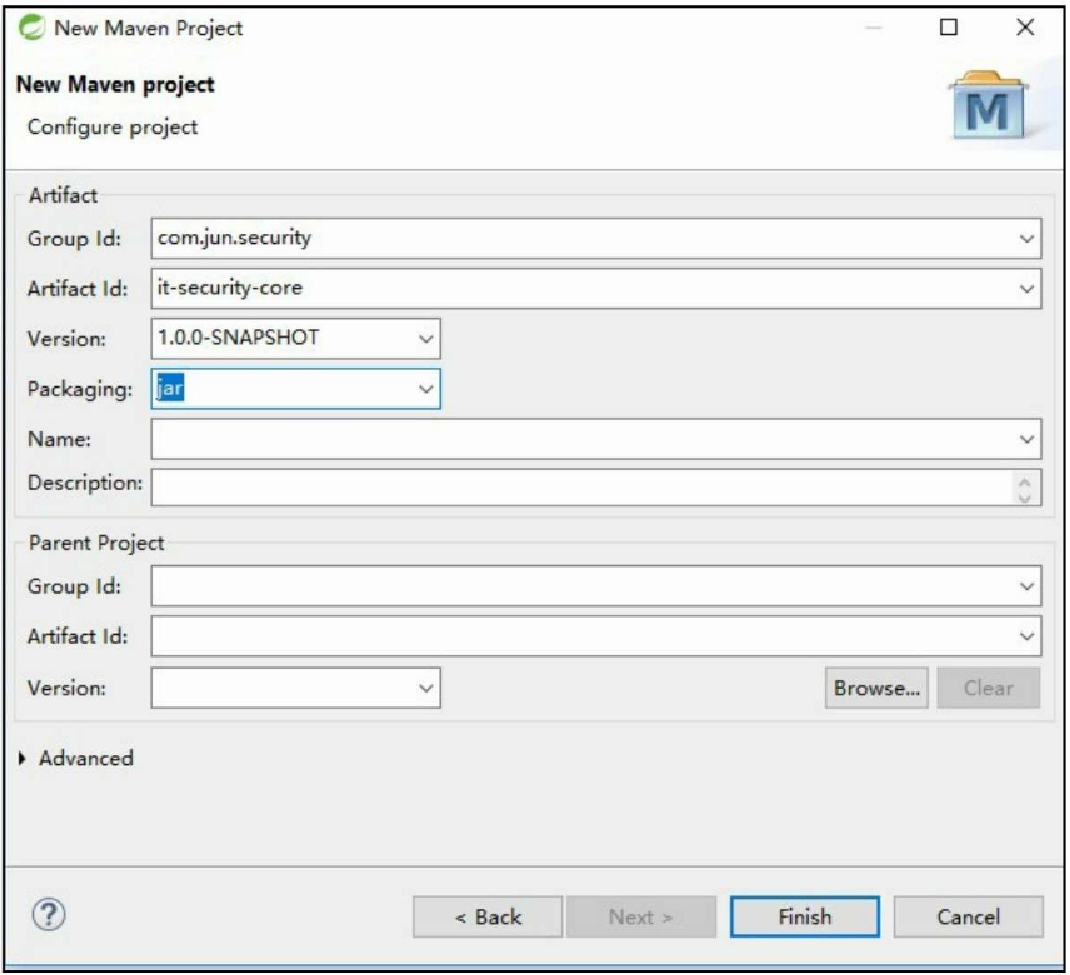Image resolution: width=1070 pixels, height=975 pixels.
Task: Minimize the New Maven Project dialog
Action: point(873,28)
